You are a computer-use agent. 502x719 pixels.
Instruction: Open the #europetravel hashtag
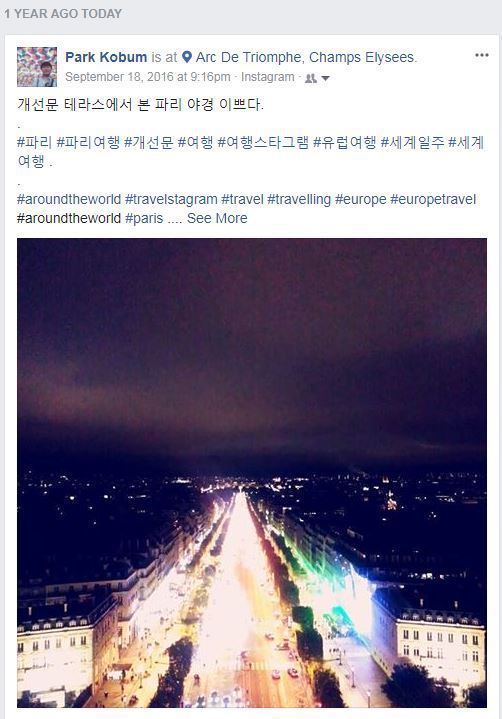pyautogui.click(x=433, y=199)
